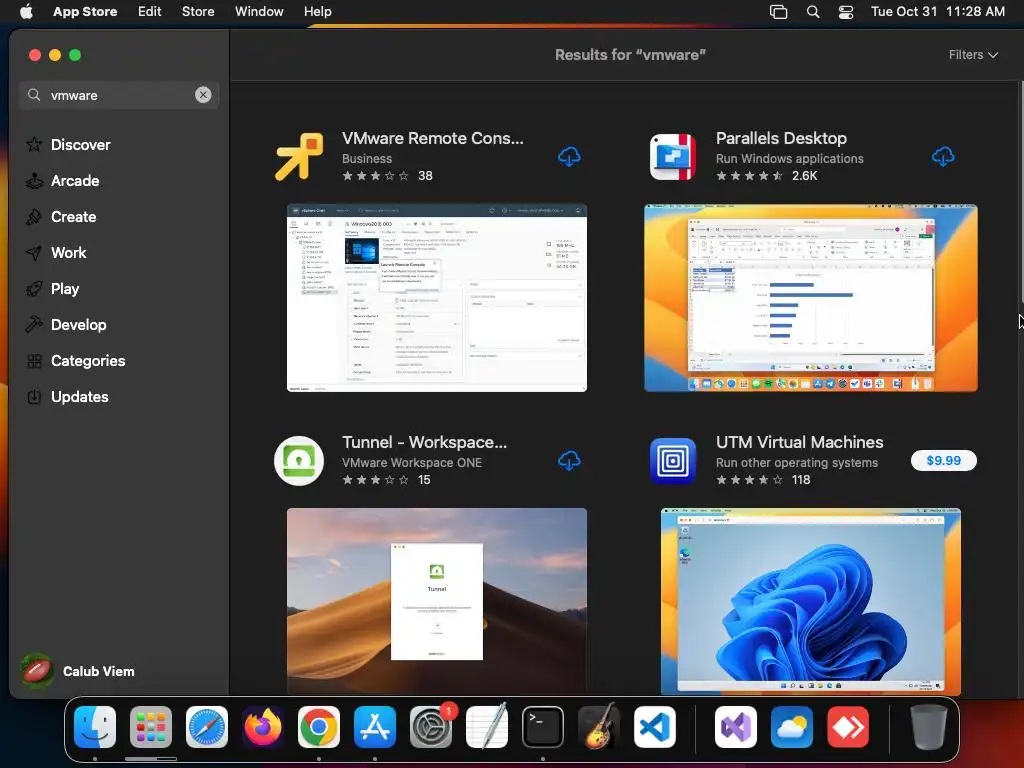The height and width of the screenshot is (768, 1024).
Task: Launch Visual Studio Code from the Dock
Action: (x=654, y=727)
